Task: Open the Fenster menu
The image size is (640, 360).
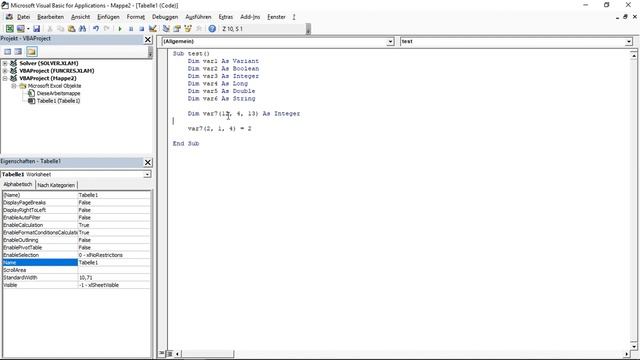Action: (x=276, y=17)
